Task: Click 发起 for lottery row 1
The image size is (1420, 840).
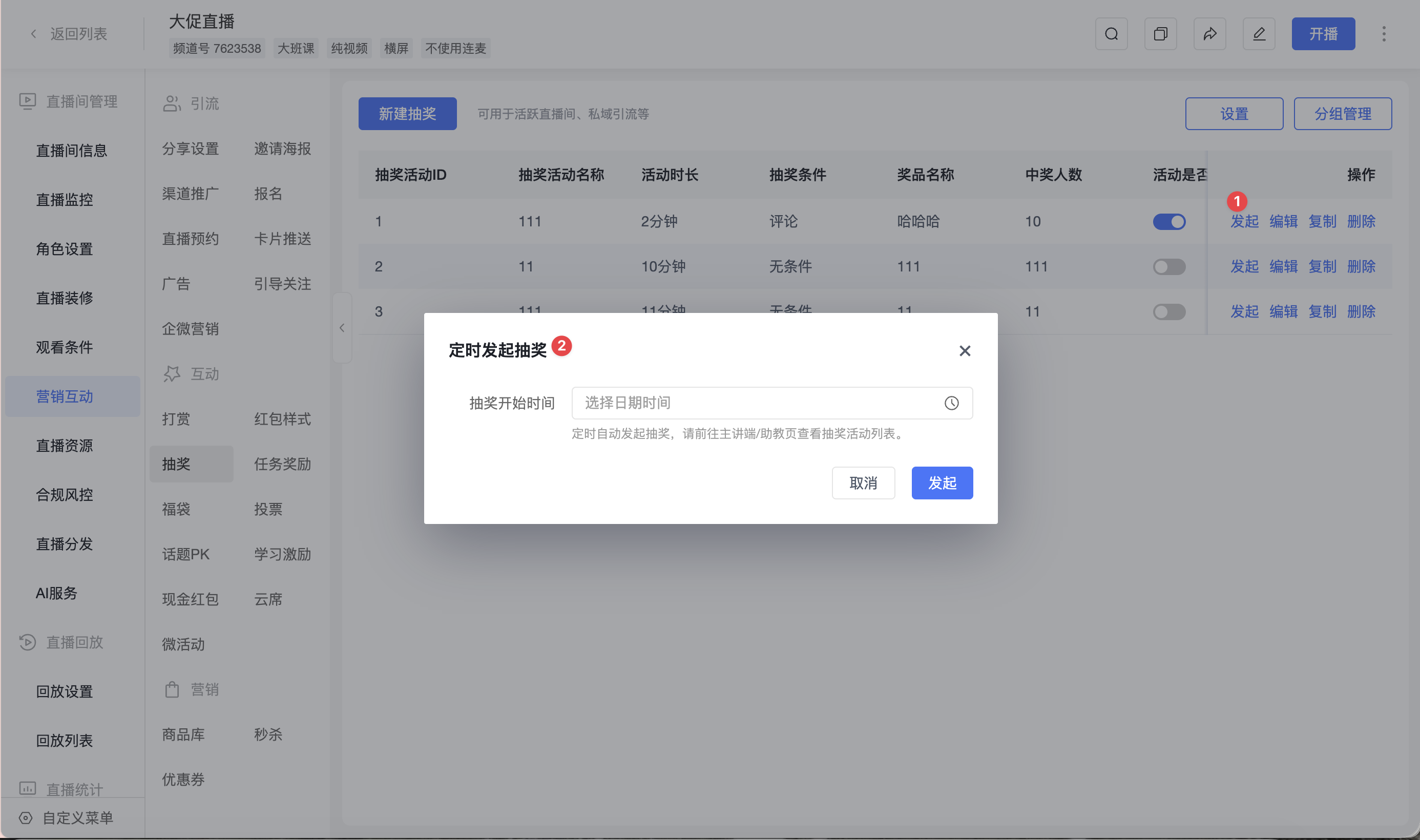Action: coord(1245,221)
